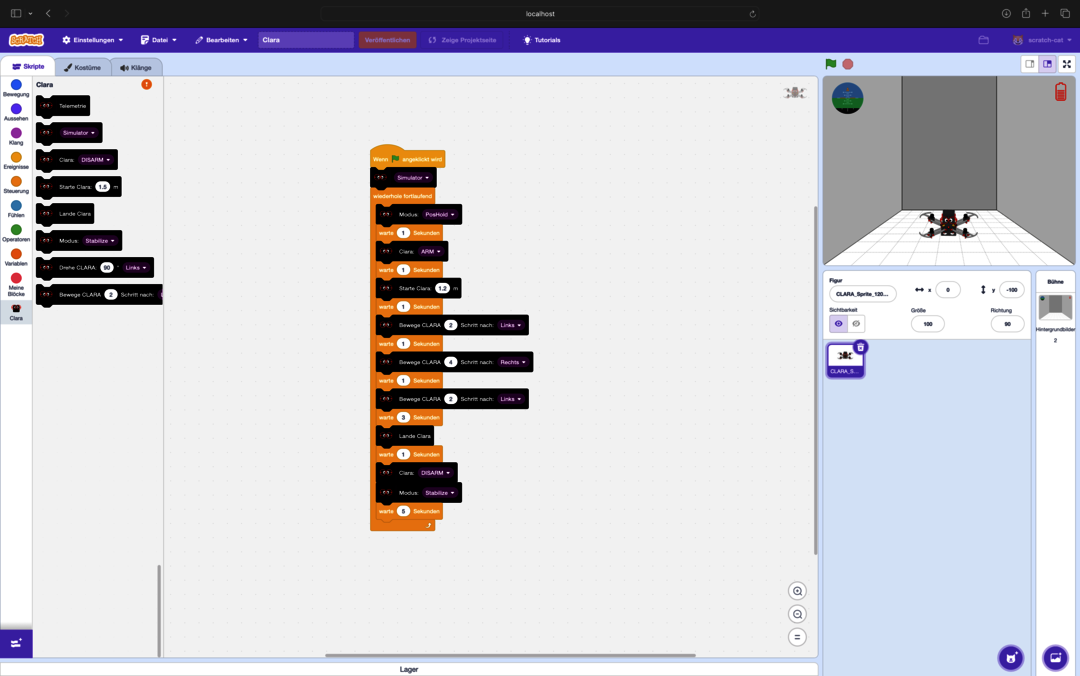Enter fullscreen stage mode

(1066, 64)
